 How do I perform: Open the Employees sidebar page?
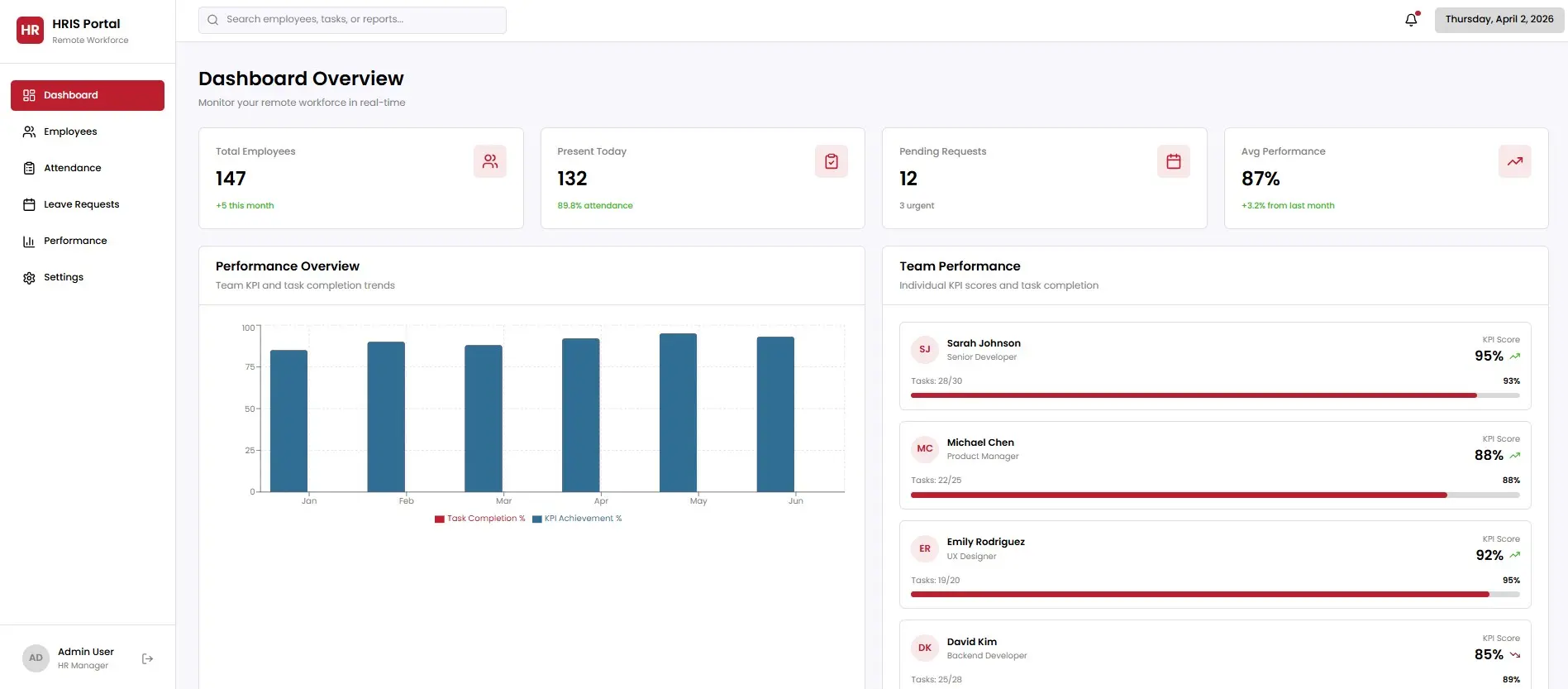click(x=70, y=132)
